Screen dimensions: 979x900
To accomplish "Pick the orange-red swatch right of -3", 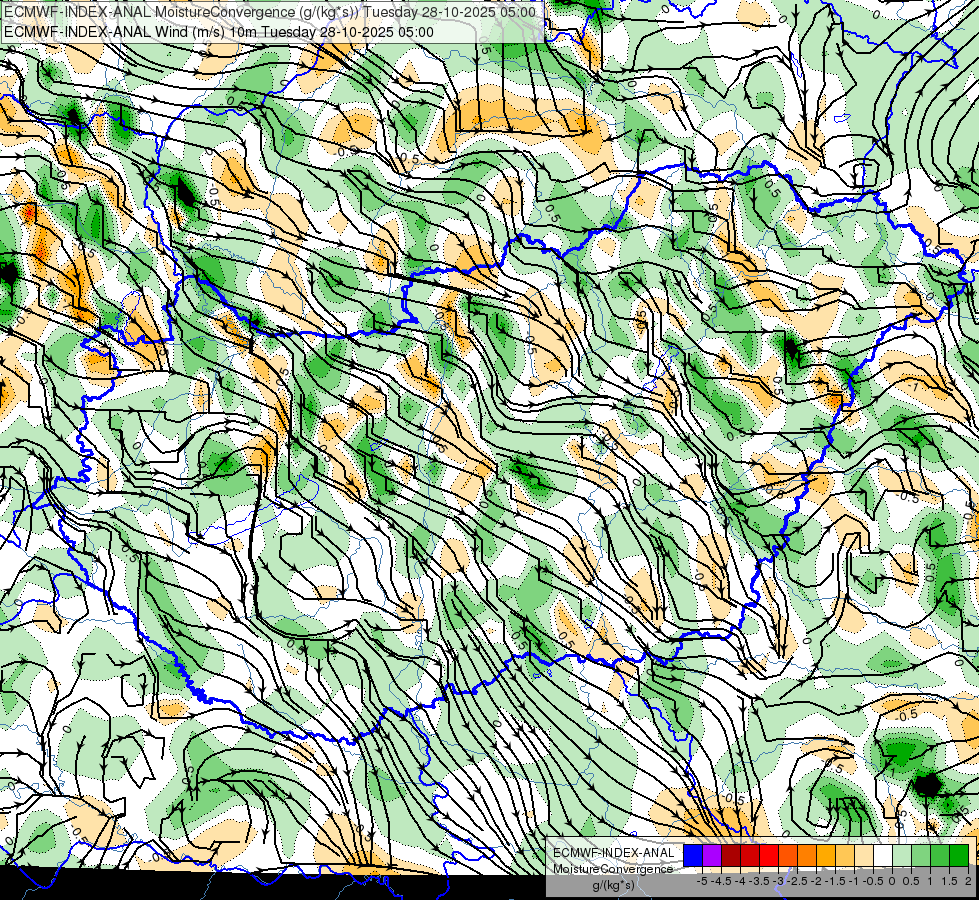I will [x=788, y=855].
